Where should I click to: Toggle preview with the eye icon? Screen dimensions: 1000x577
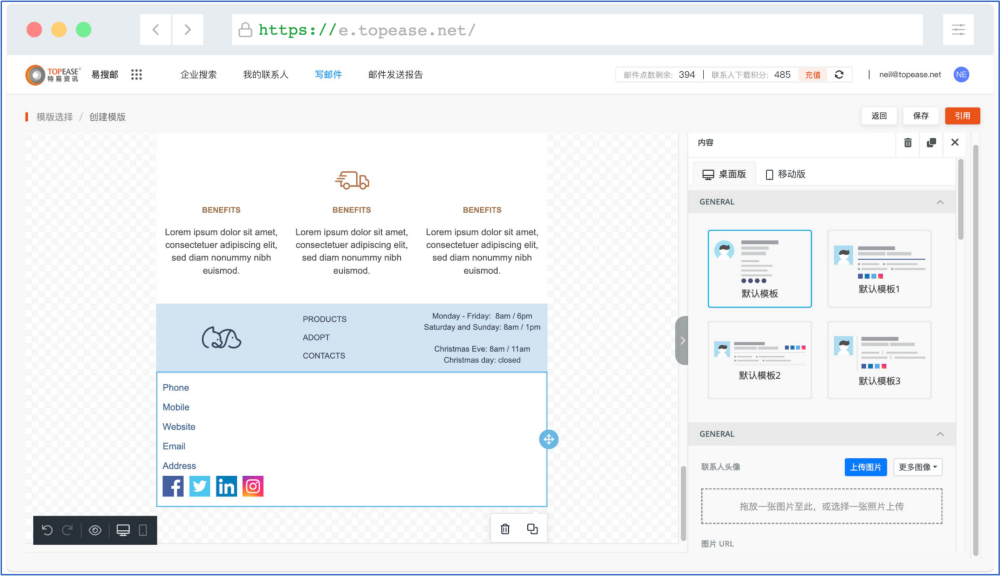[x=95, y=530]
